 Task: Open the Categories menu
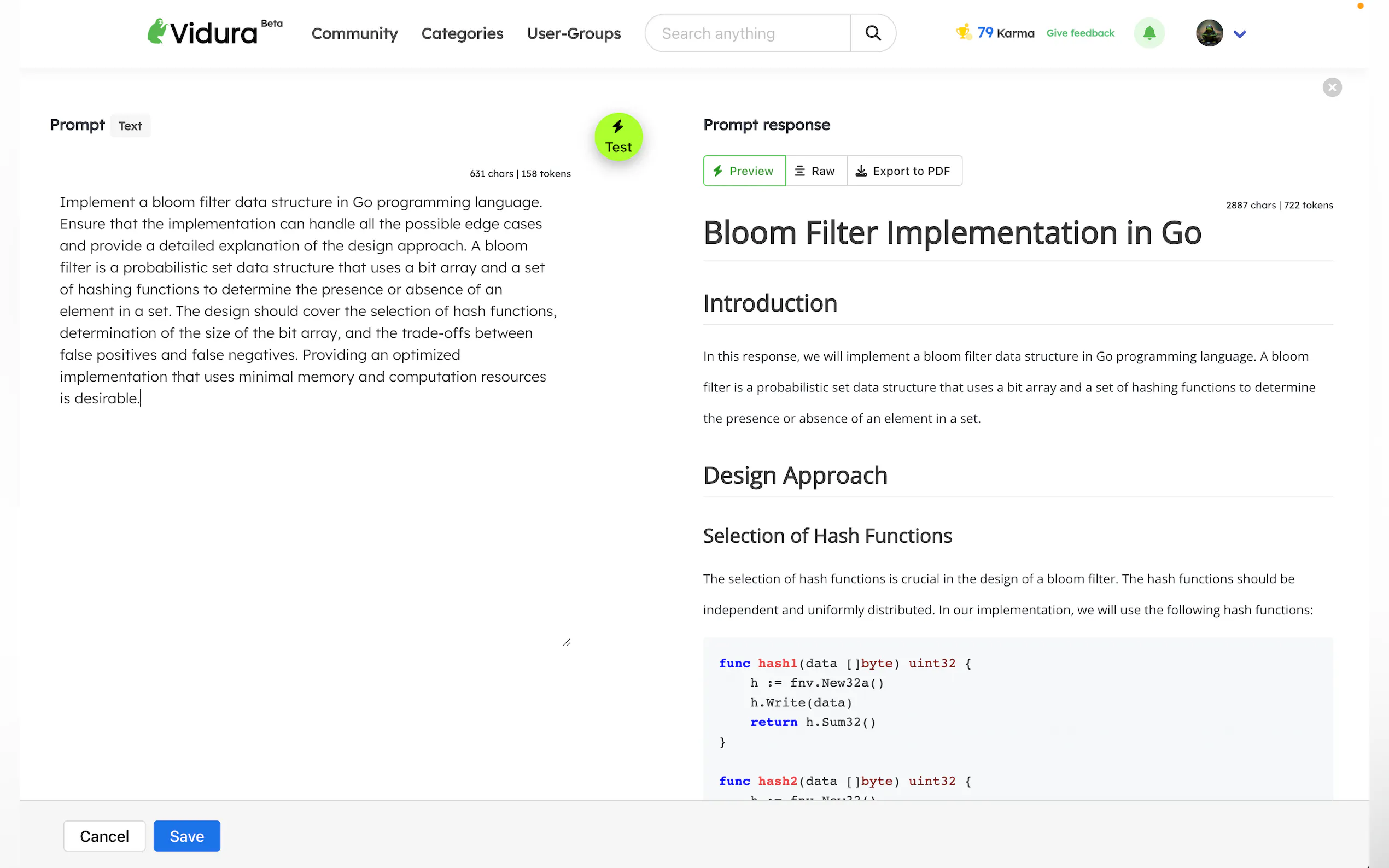[x=462, y=34]
